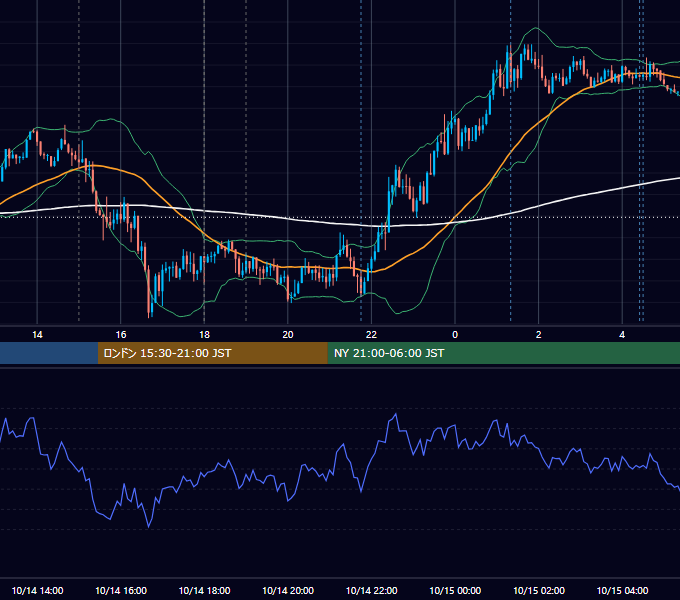Click hour label 4 on price chart axis

(622, 334)
